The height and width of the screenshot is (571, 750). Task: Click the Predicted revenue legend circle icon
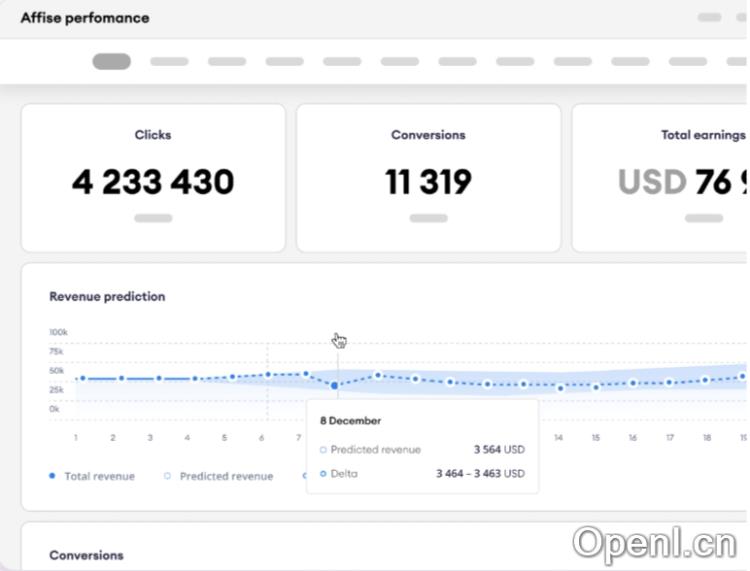[167, 476]
